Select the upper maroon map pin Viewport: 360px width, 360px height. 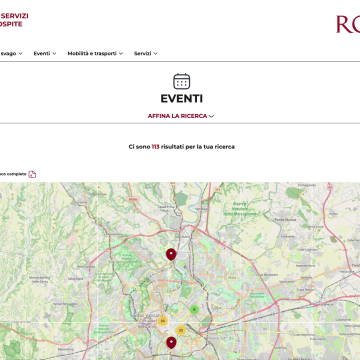(171, 254)
